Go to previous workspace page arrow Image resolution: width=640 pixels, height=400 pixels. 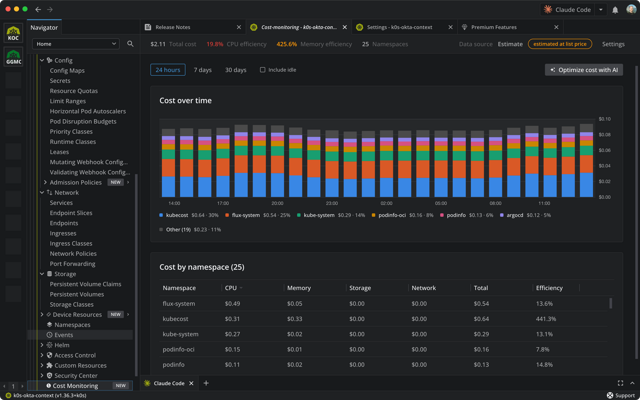click(4, 386)
